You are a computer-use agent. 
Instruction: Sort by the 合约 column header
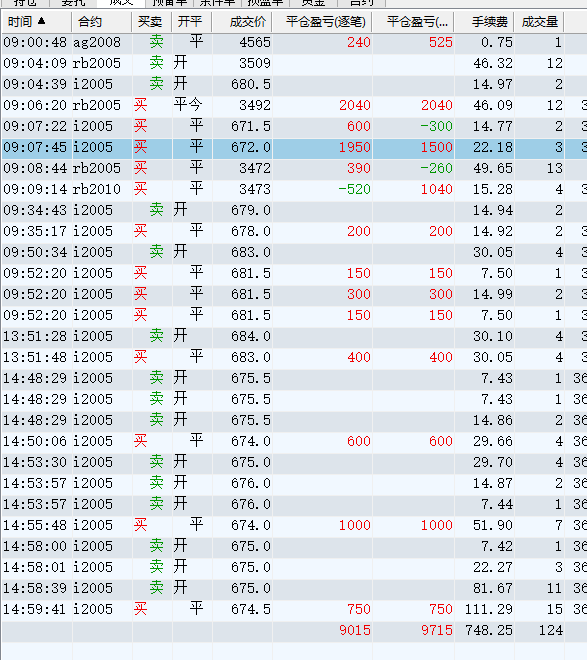click(x=101, y=21)
